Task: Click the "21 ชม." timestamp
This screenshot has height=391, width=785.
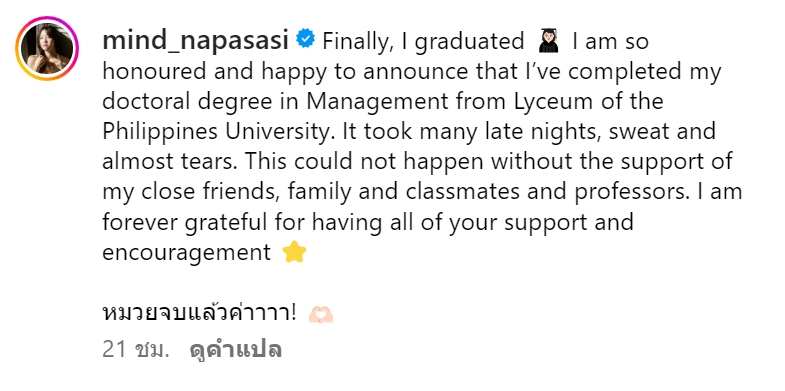Action: (135, 349)
